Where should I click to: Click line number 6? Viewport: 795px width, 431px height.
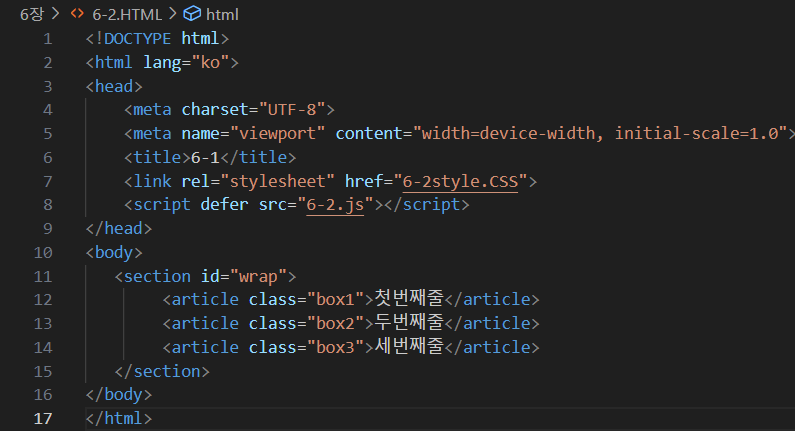[x=48, y=157]
